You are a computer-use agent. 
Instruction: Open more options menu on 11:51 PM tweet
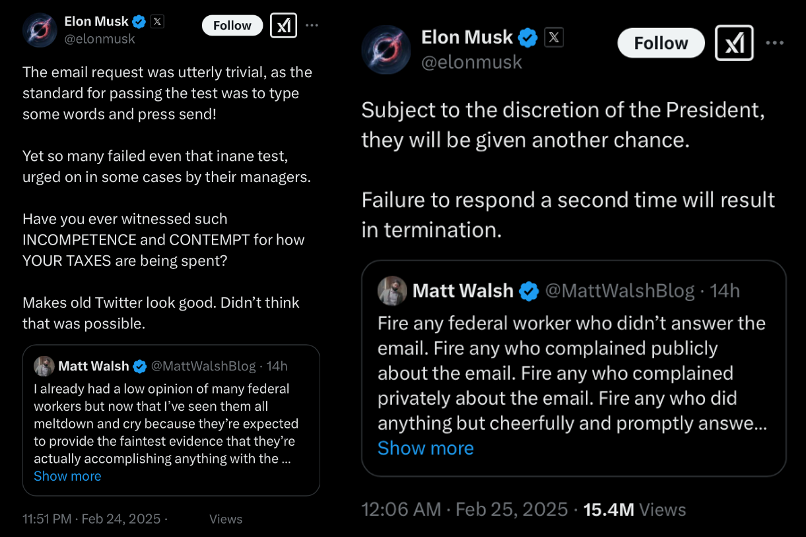point(313,25)
